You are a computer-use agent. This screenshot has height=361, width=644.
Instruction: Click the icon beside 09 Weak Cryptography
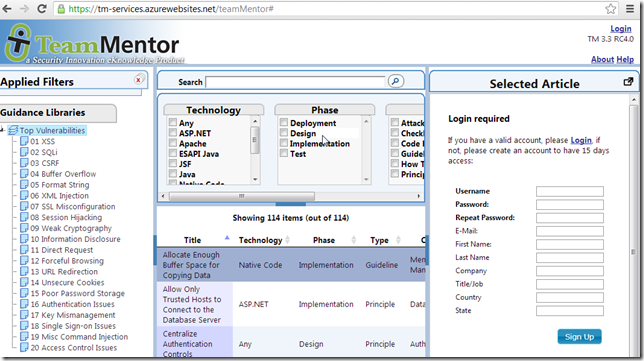click(x=24, y=228)
